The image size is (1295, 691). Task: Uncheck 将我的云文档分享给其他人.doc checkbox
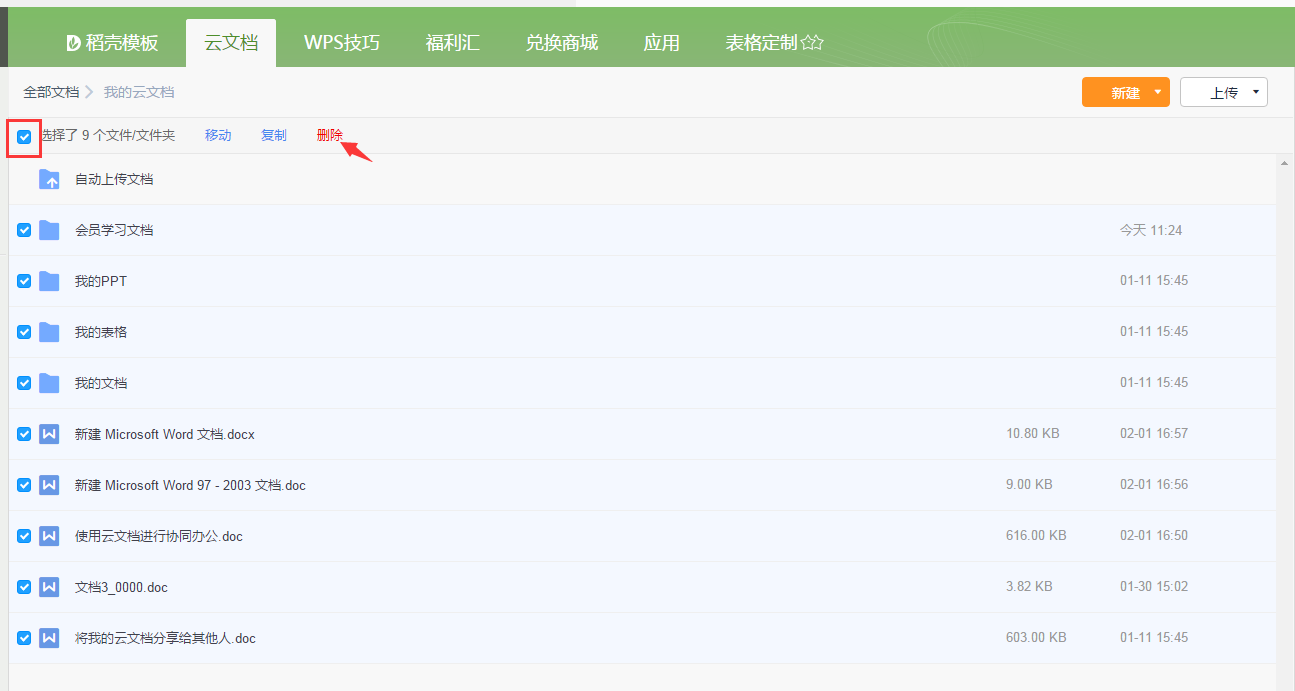[24, 638]
